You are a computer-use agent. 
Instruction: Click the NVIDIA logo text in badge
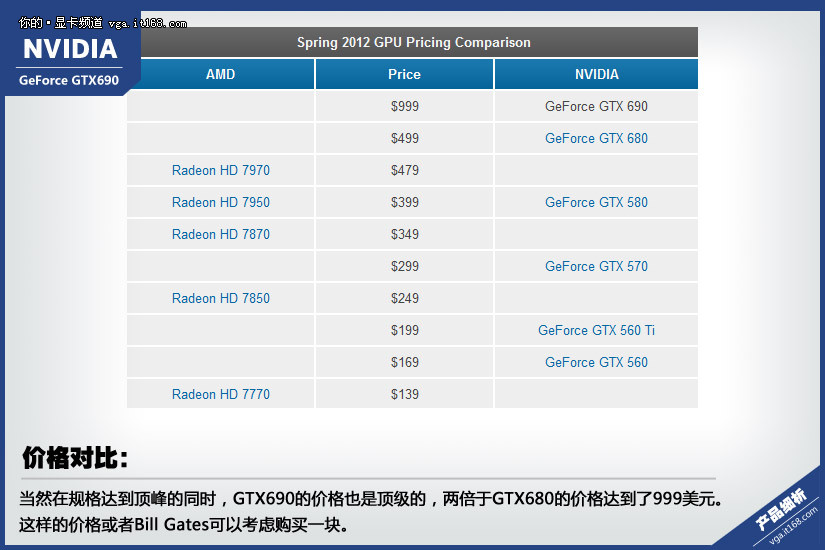point(70,49)
